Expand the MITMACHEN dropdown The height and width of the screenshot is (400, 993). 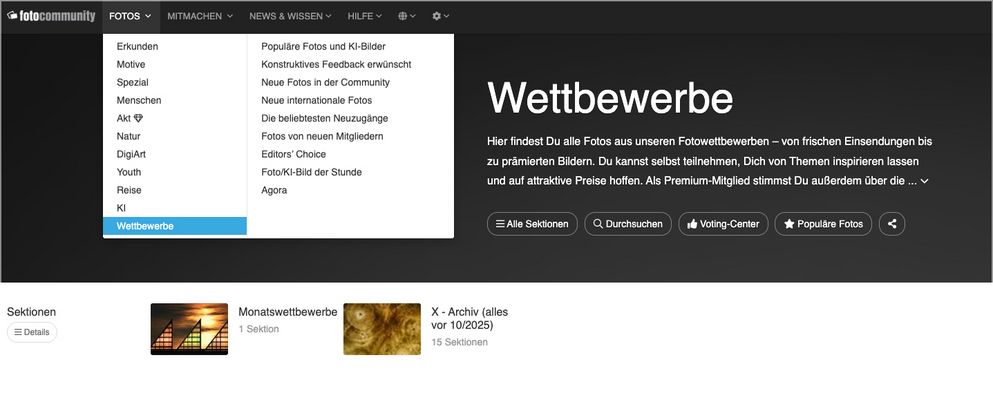coord(200,16)
